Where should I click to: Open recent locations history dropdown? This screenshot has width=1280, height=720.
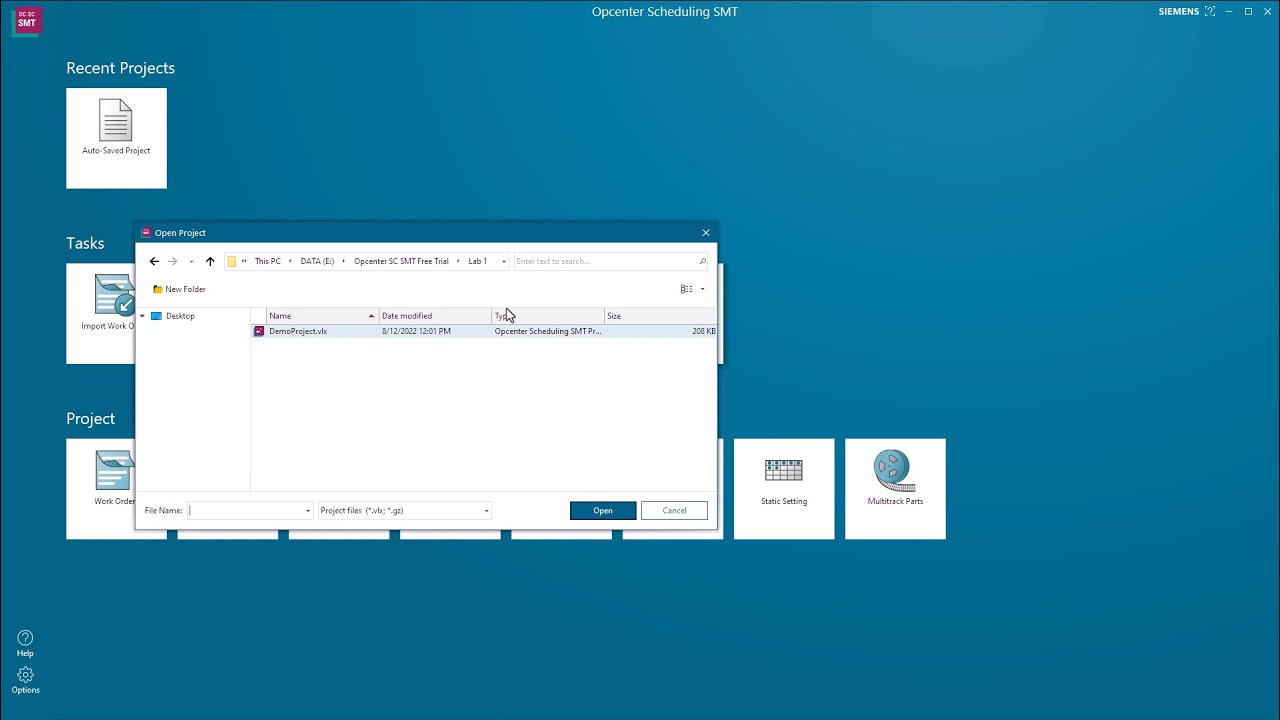(191, 261)
